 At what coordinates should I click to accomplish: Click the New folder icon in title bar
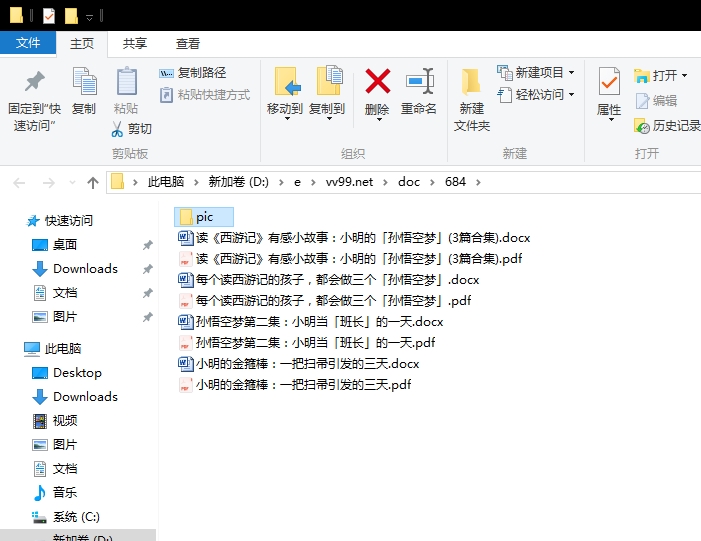71,16
